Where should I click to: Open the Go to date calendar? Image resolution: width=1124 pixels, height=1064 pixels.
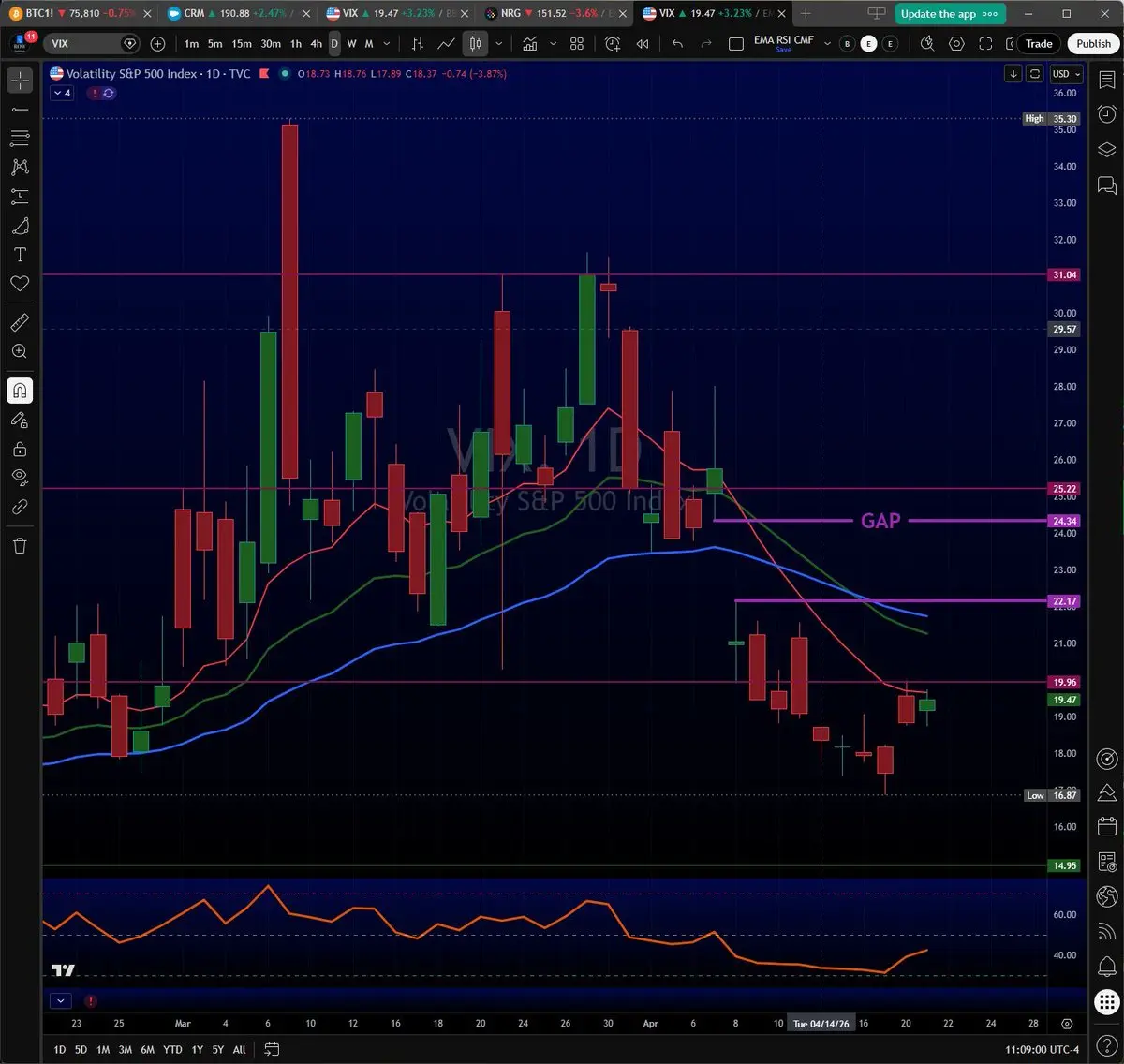(x=272, y=1049)
